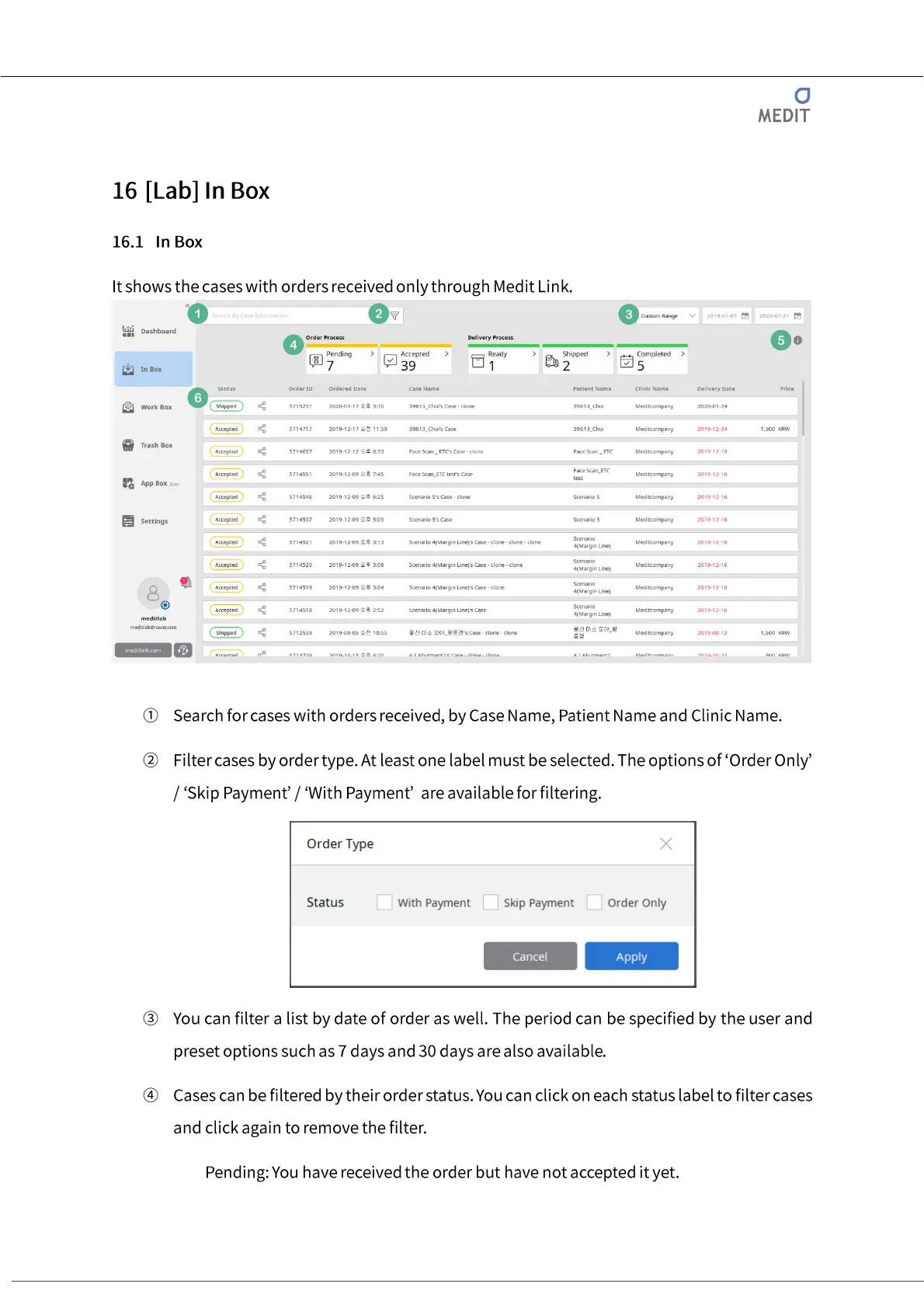
Task: Click the Apply button in Order Type
Action: tap(631, 956)
